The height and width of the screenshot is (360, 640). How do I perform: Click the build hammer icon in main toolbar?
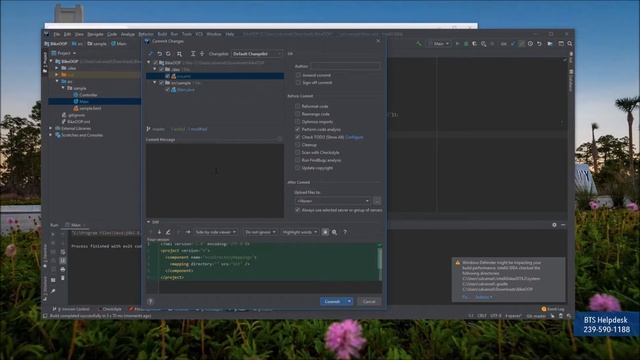coord(418,43)
